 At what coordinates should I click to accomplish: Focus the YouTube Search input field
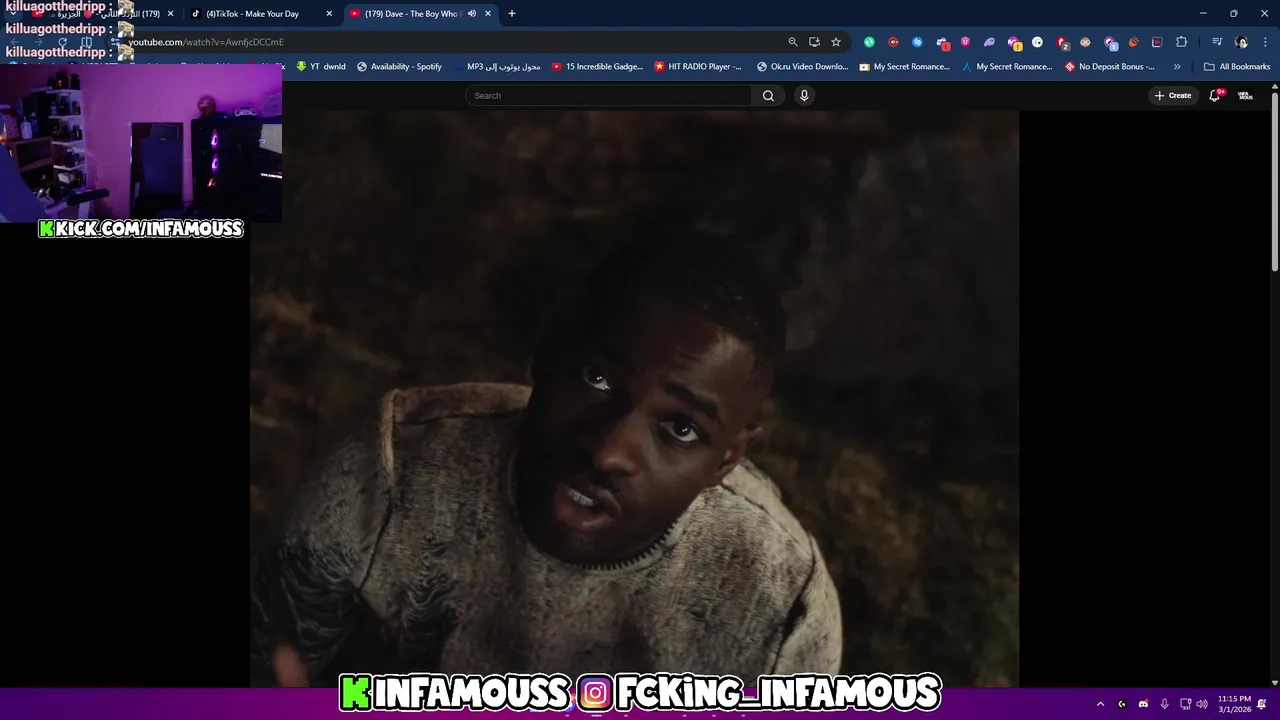pyautogui.click(x=608, y=95)
